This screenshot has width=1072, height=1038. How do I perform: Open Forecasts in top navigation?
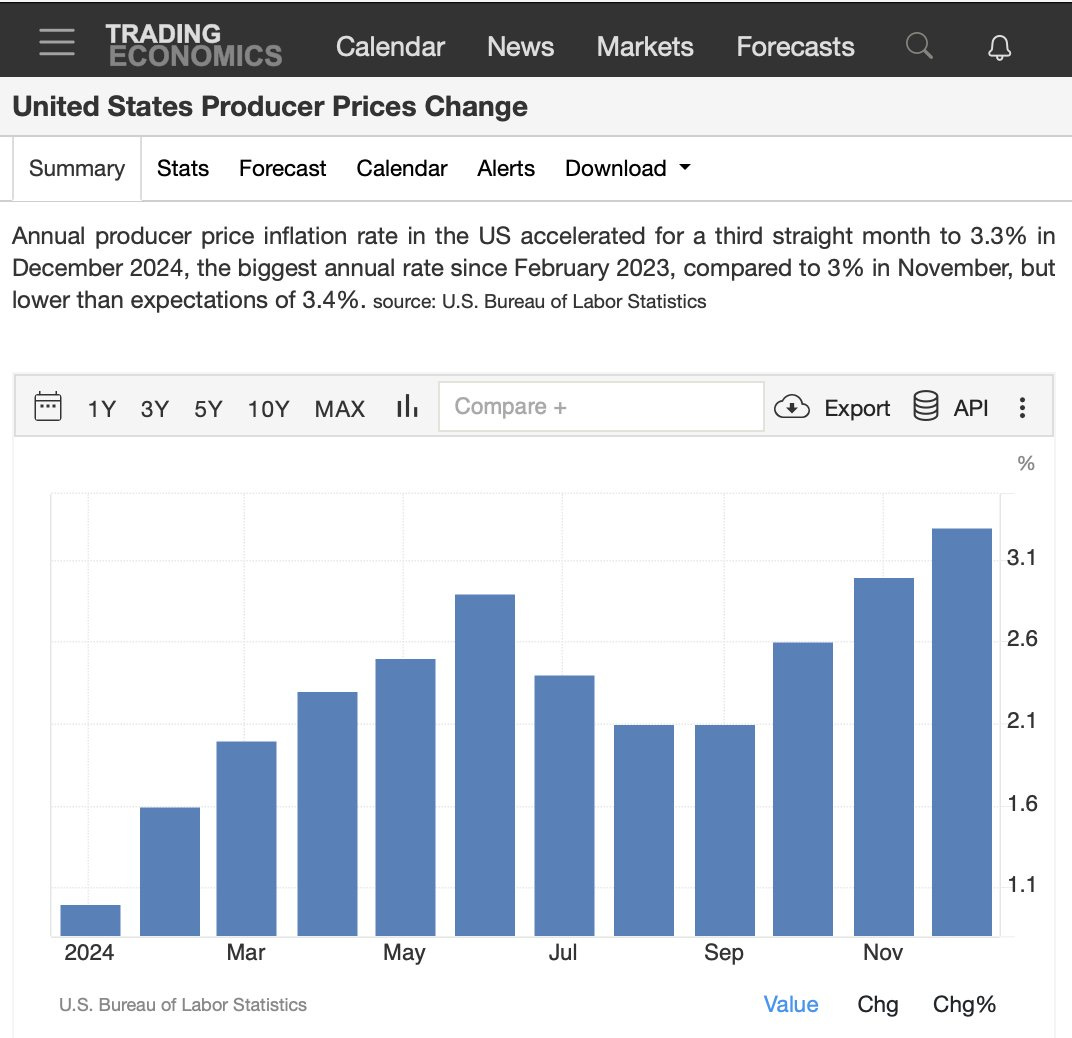[x=795, y=46]
